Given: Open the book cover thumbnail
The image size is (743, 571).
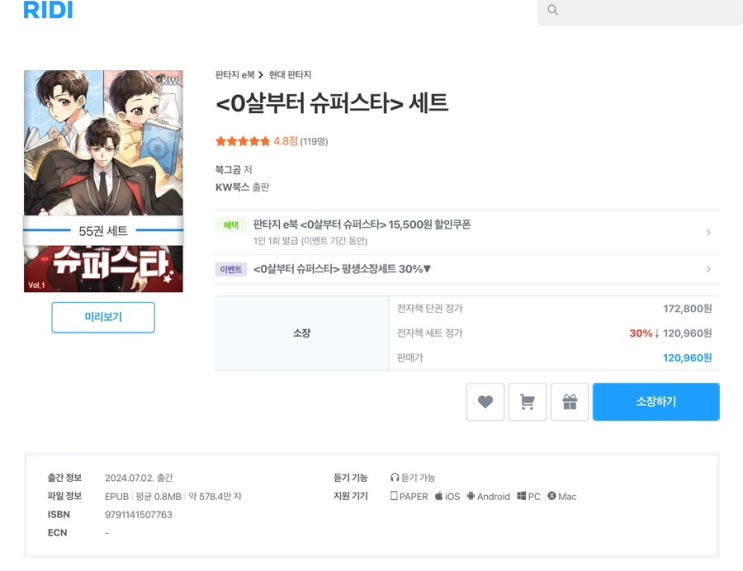Looking at the screenshot, I should [103, 181].
